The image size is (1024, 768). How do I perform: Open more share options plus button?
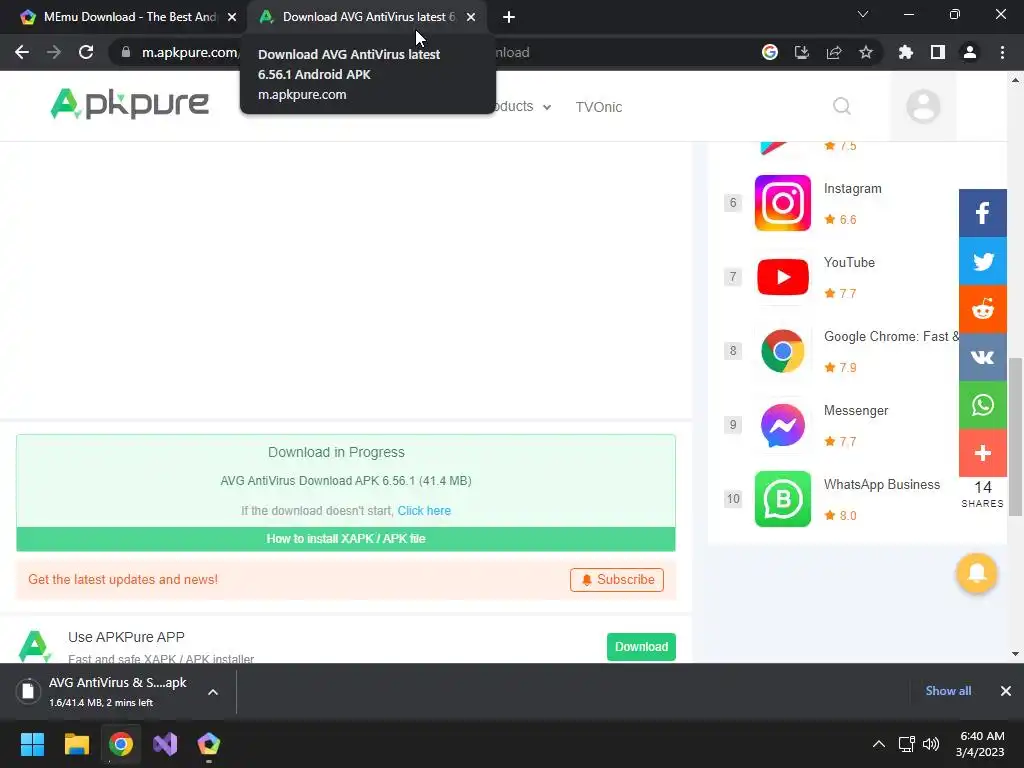tap(983, 453)
